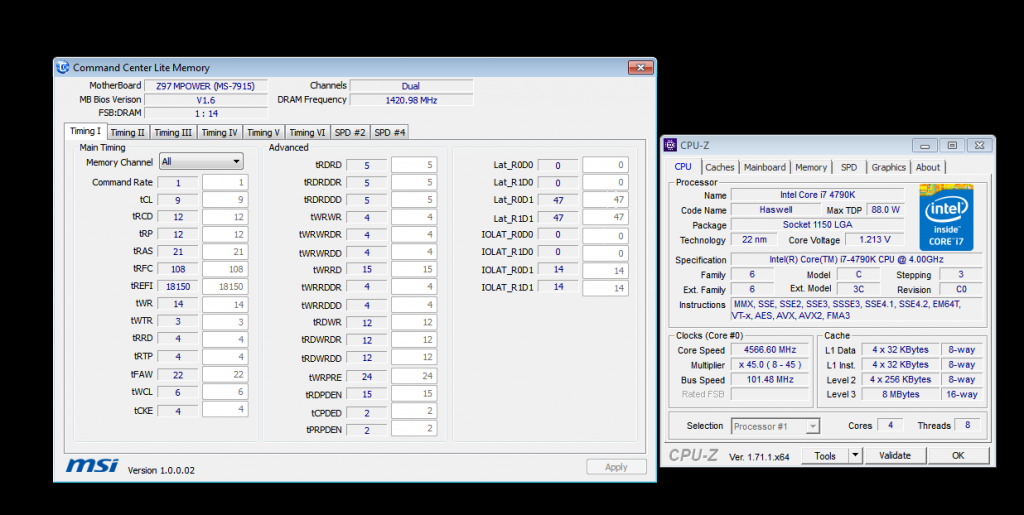Open the SPD tab in CPU-Z
The width and height of the screenshot is (1024, 515).
tap(849, 167)
